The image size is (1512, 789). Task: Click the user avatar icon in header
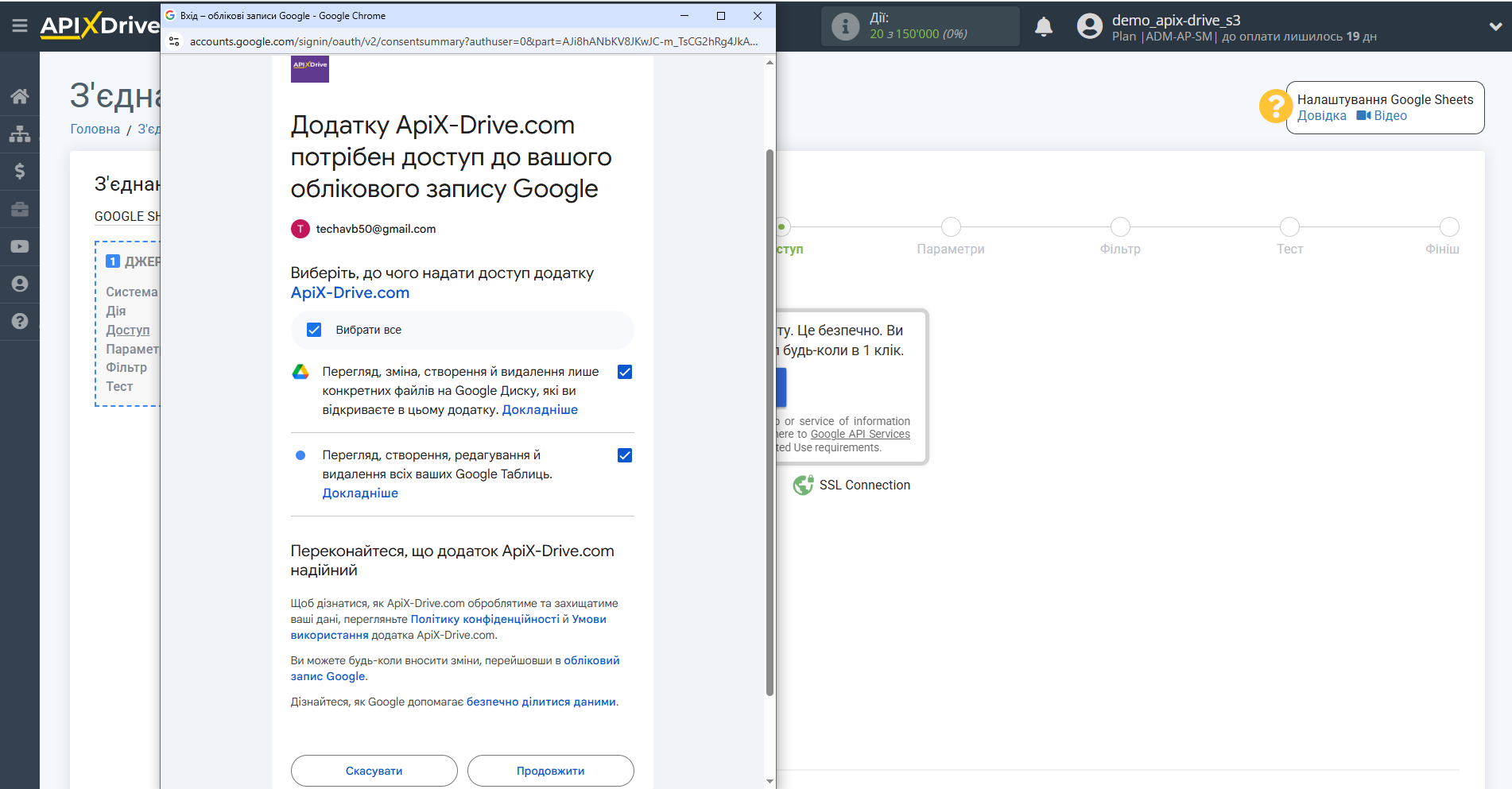[1089, 26]
